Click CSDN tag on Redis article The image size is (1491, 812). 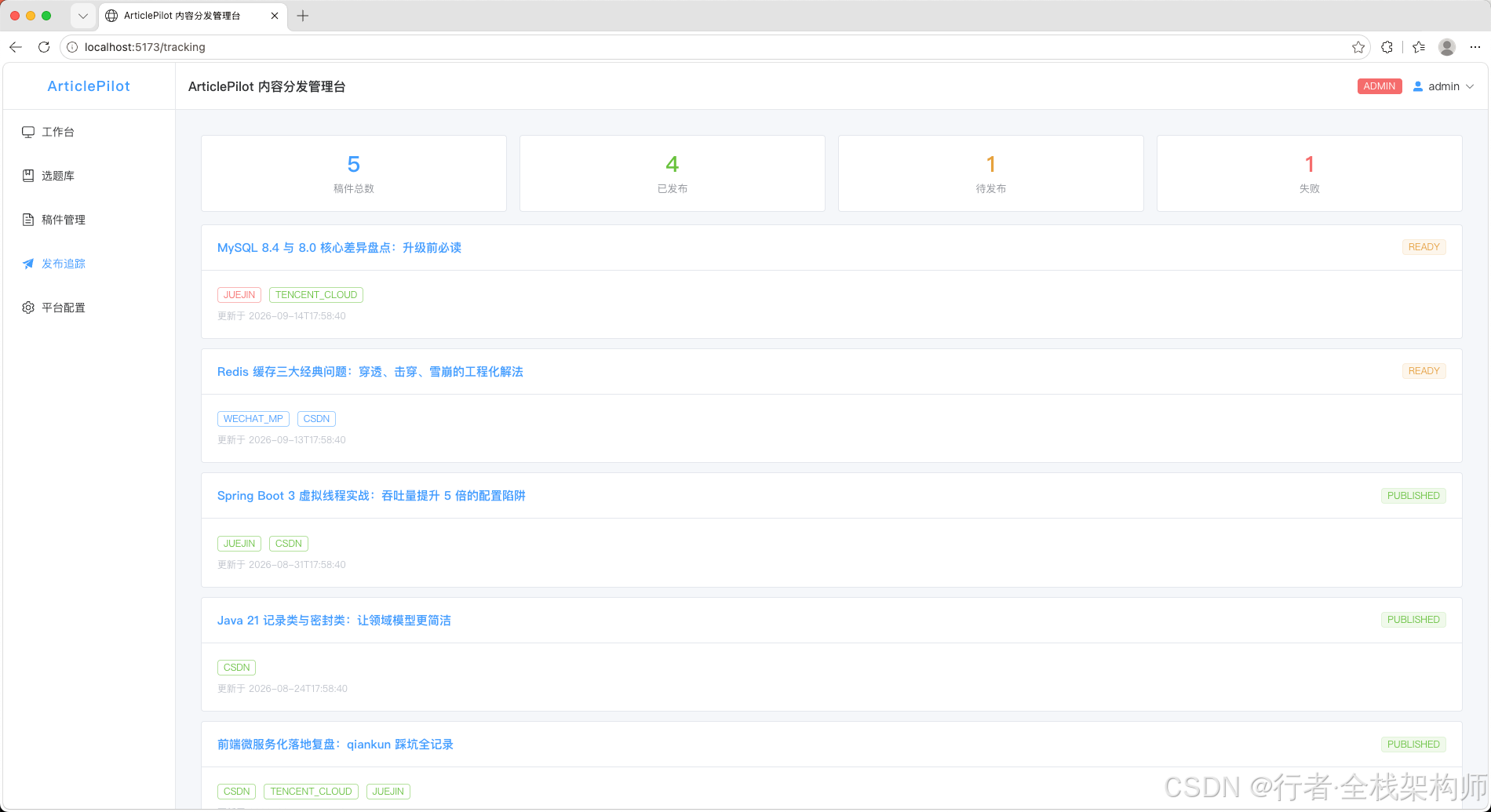pyautogui.click(x=316, y=419)
